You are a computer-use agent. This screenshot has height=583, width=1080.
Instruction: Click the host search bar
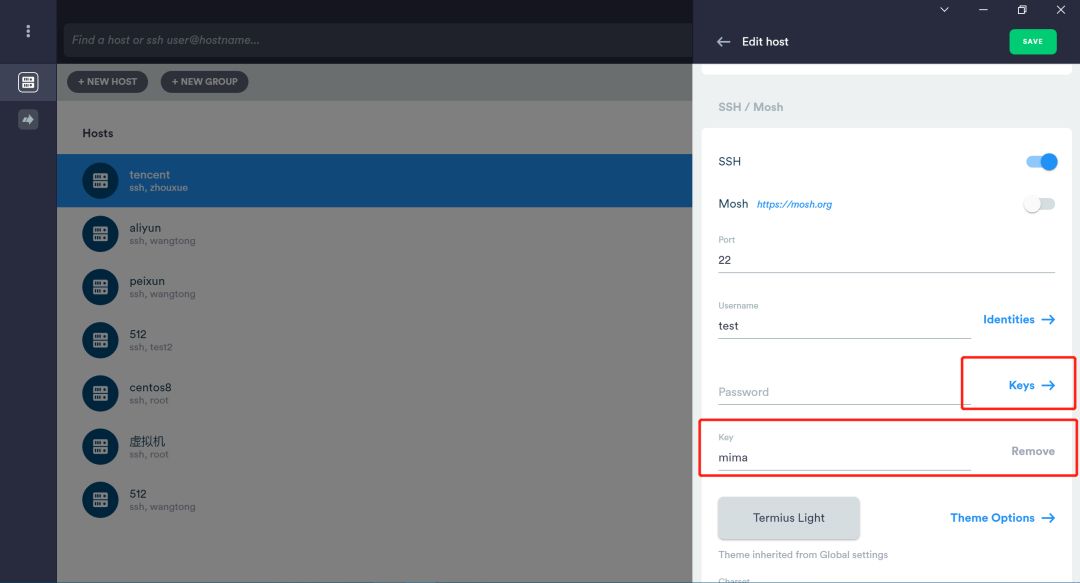click(378, 40)
